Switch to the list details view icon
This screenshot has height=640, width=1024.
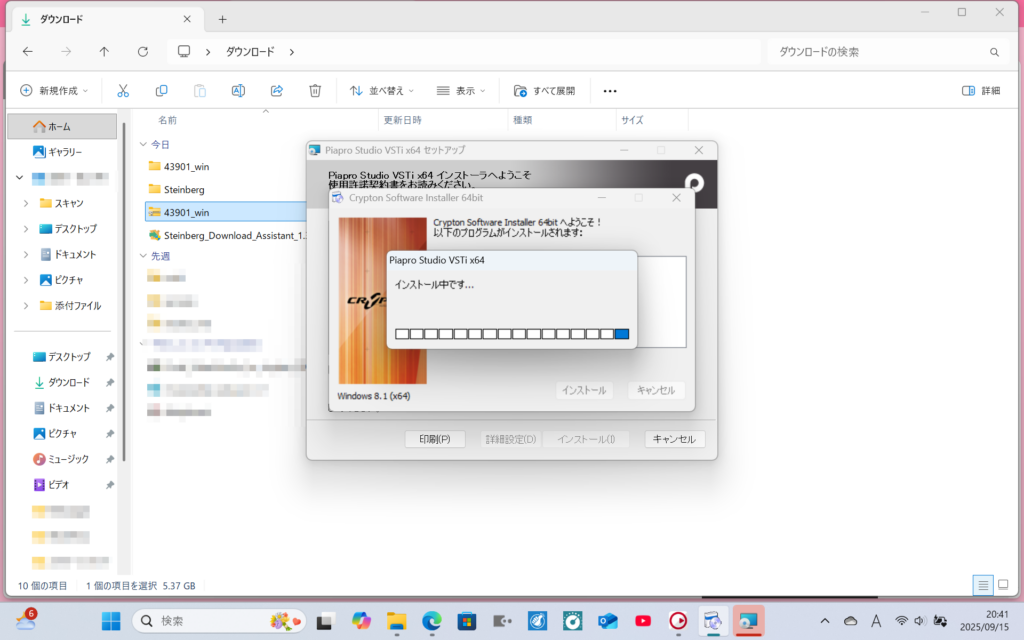click(x=983, y=585)
